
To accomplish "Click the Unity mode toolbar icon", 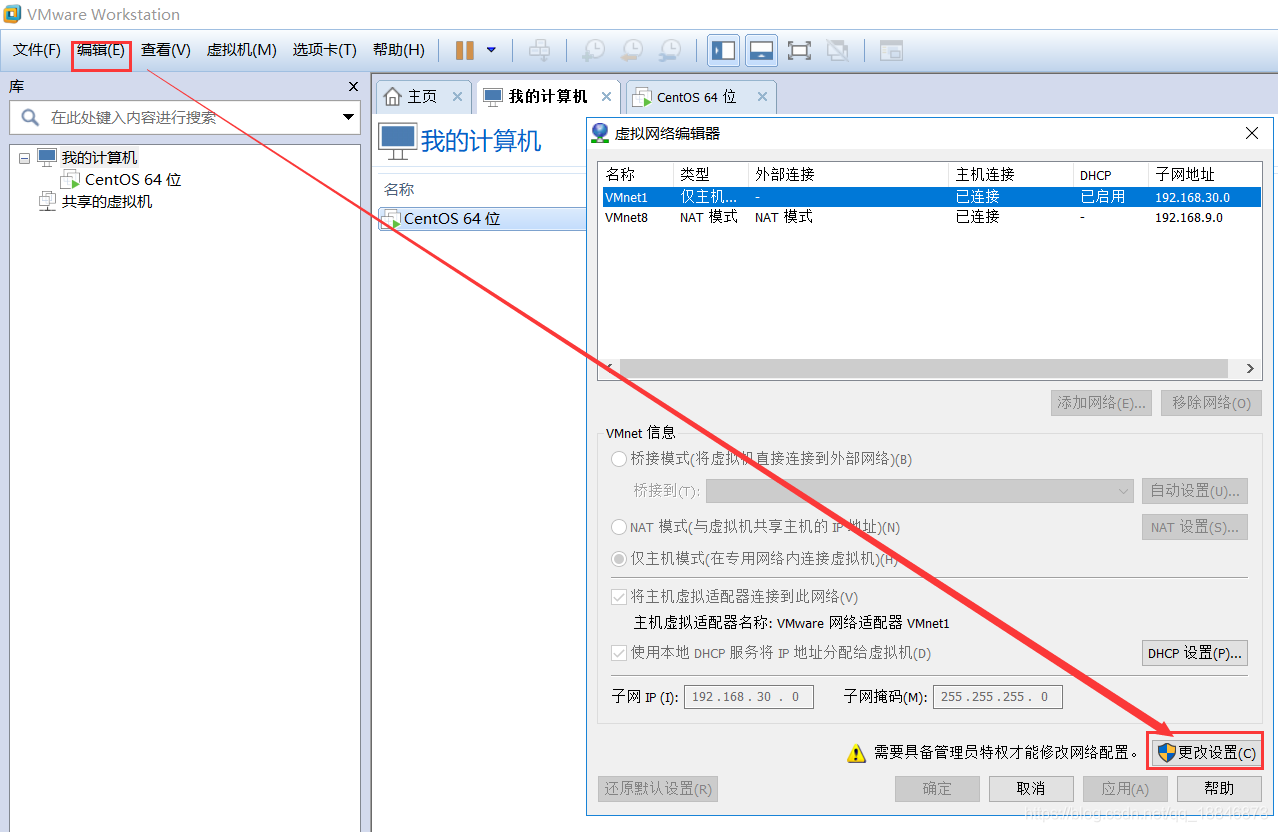I will (838, 50).
